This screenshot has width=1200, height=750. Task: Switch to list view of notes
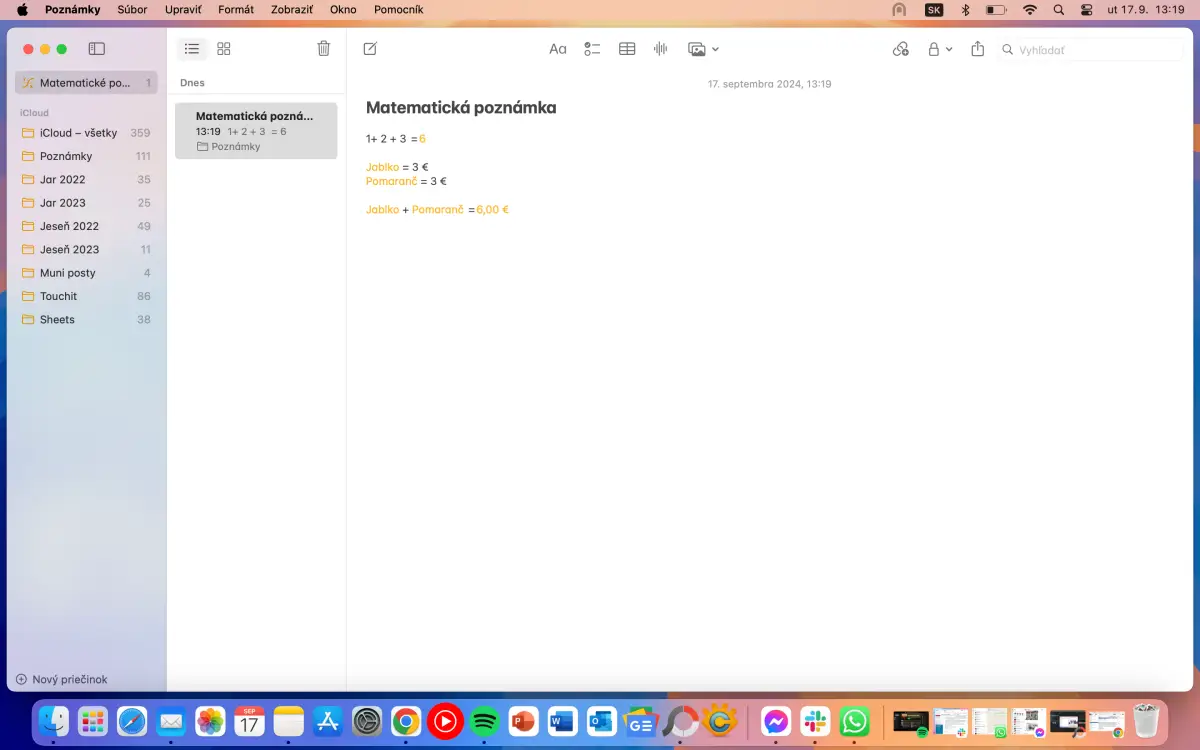pos(192,49)
